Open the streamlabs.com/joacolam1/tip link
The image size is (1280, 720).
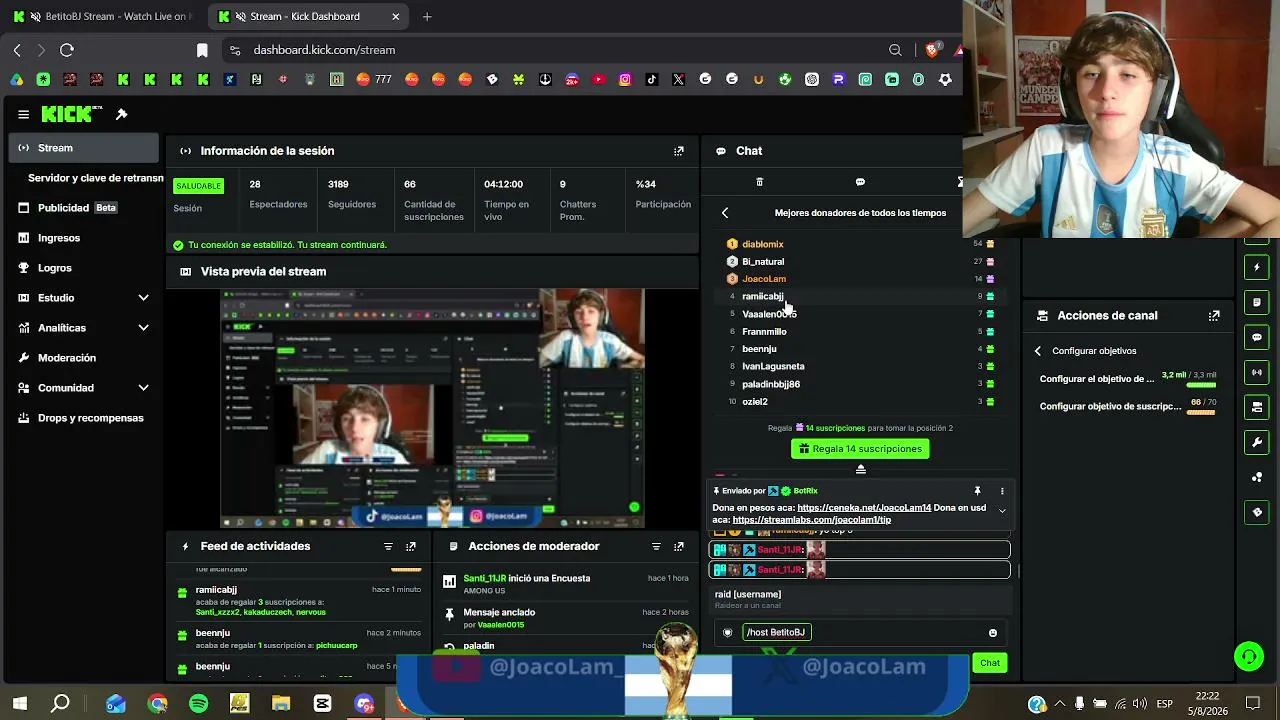coord(811,520)
